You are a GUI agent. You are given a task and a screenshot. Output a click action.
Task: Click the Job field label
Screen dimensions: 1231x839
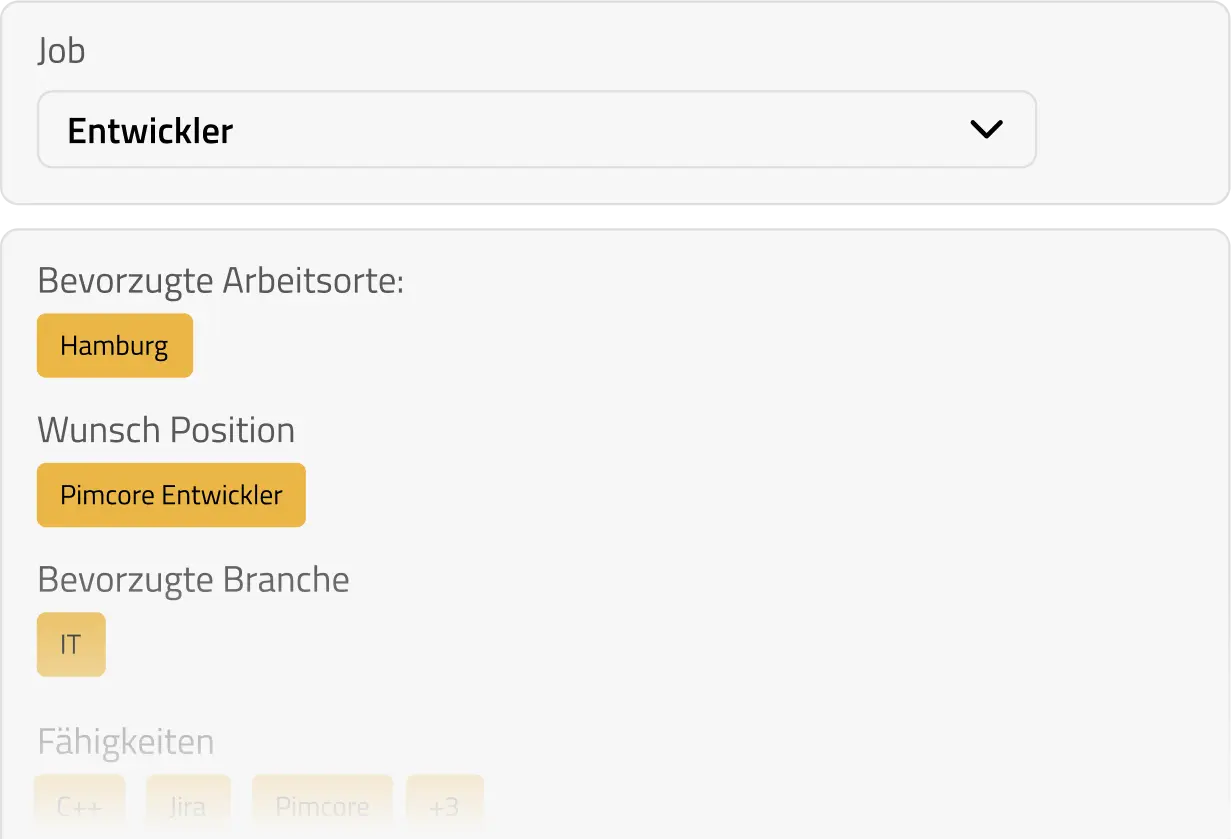pos(61,50)
